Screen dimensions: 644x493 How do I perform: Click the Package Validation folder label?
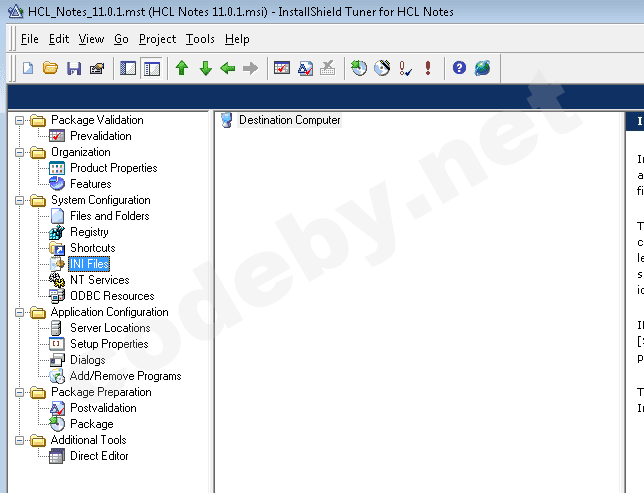coord(97,120)
